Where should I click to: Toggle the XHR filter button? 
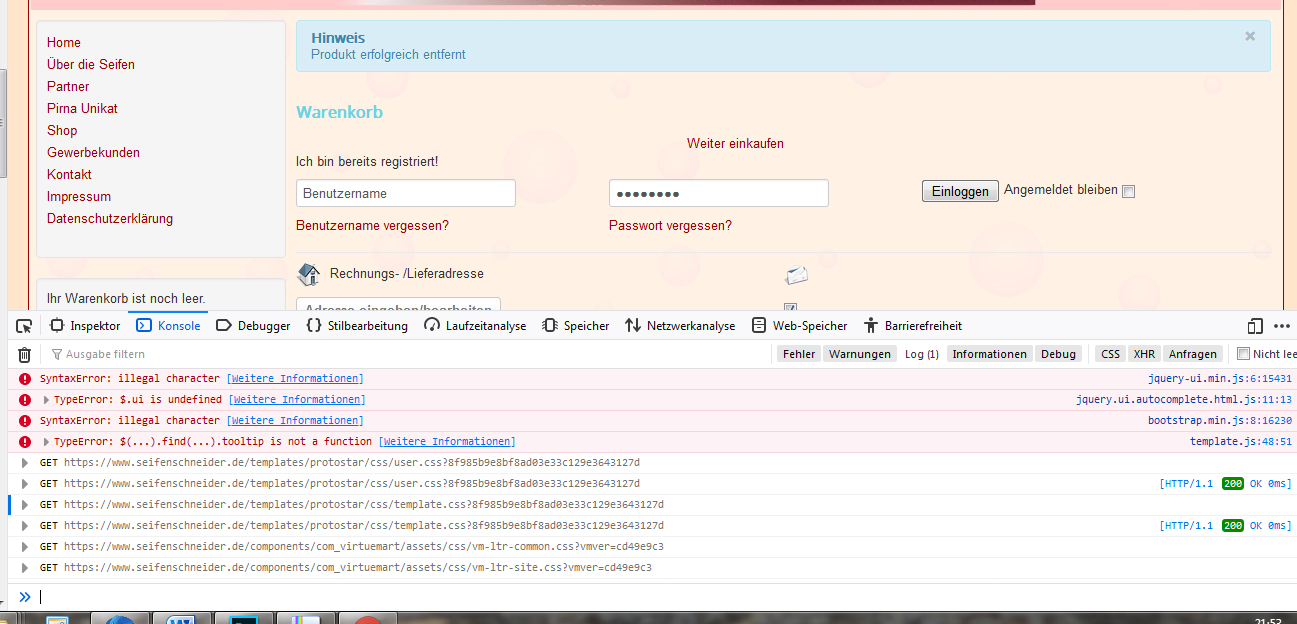[1144, 354]
